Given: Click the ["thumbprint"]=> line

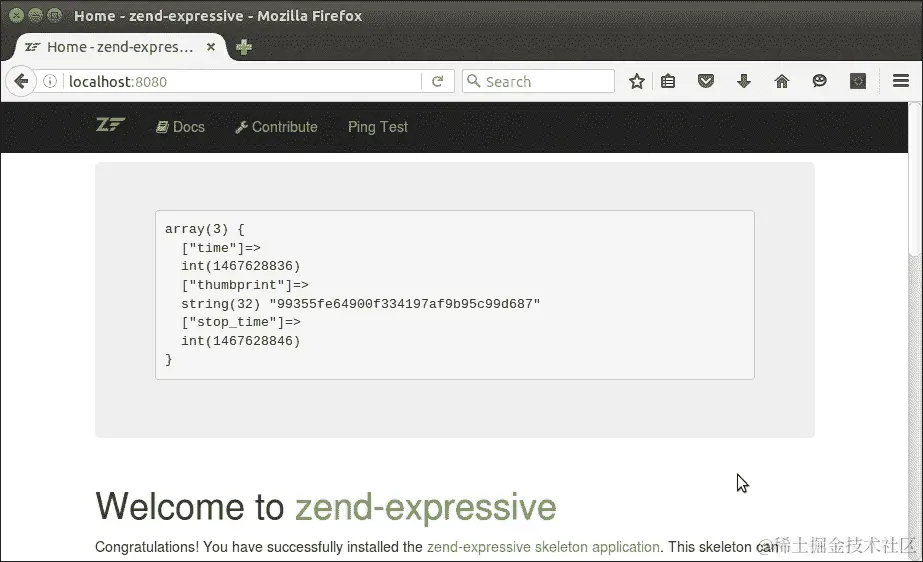Looking at the screenshot, I should coord(245,285).
